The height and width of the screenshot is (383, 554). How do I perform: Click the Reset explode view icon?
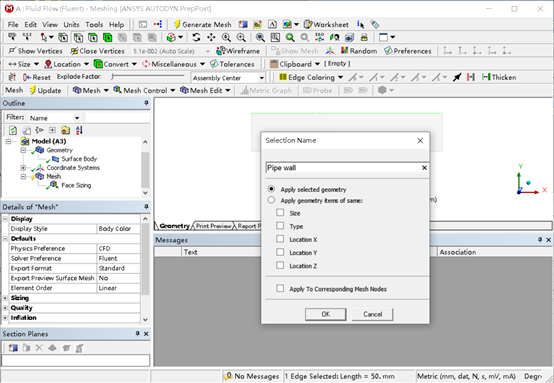(27, 77)
